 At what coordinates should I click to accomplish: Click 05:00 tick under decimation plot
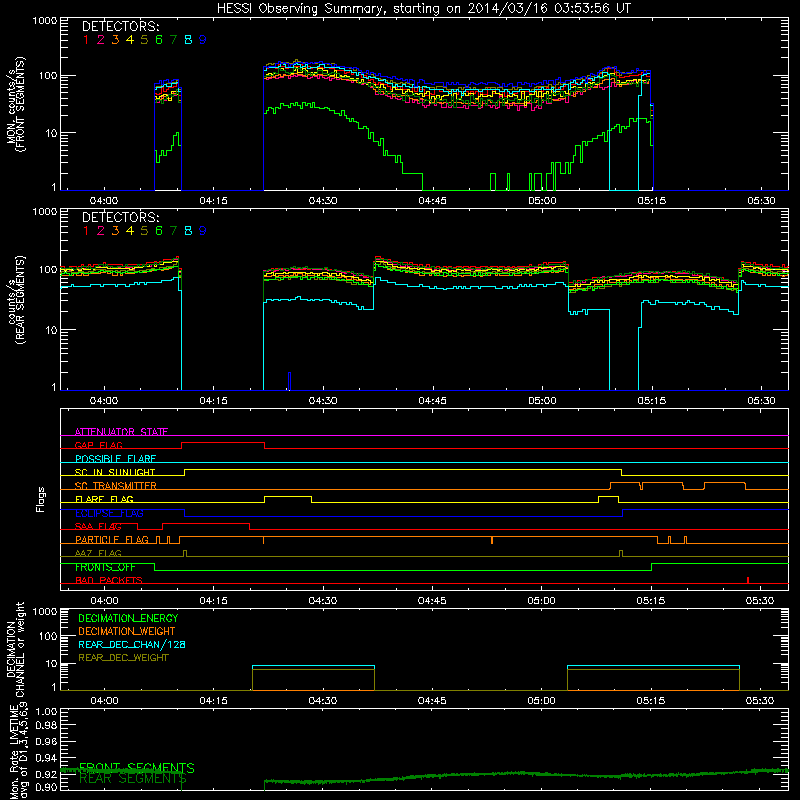click(542, 701)
